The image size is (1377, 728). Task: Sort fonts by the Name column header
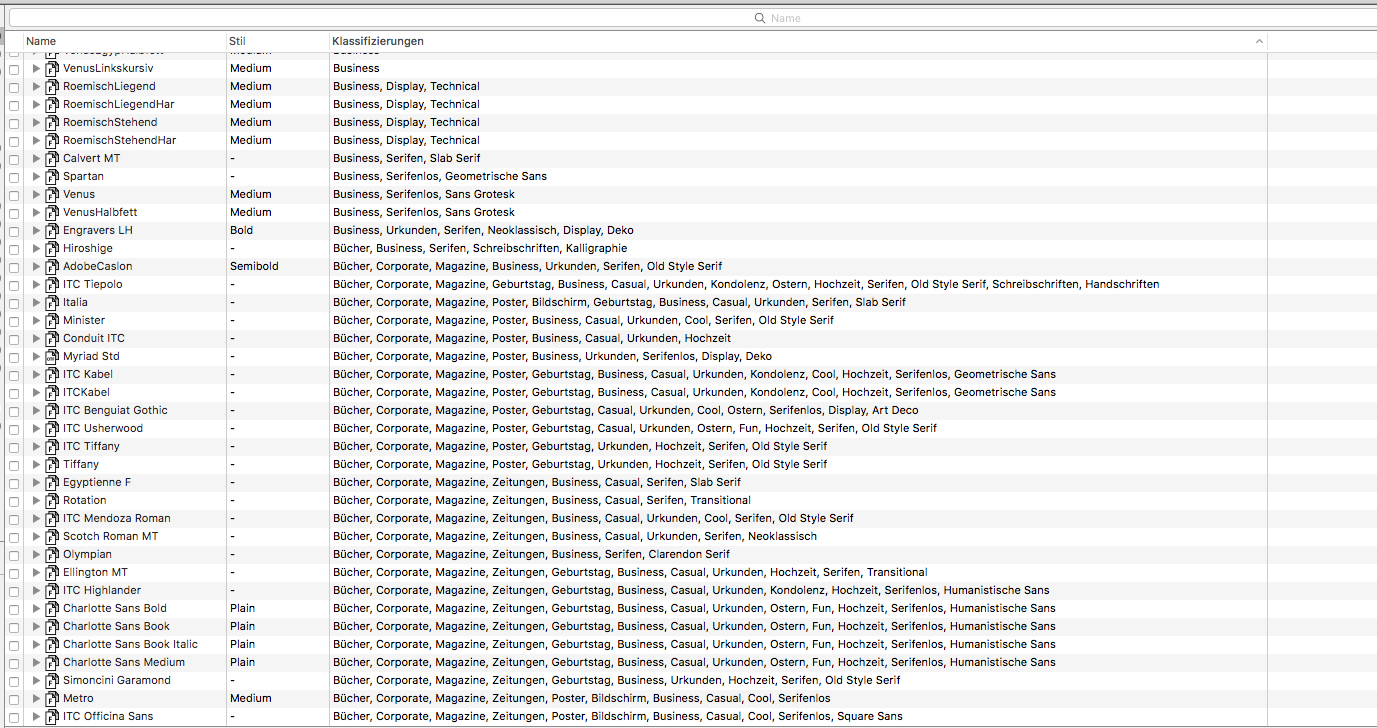coord(125,41)
